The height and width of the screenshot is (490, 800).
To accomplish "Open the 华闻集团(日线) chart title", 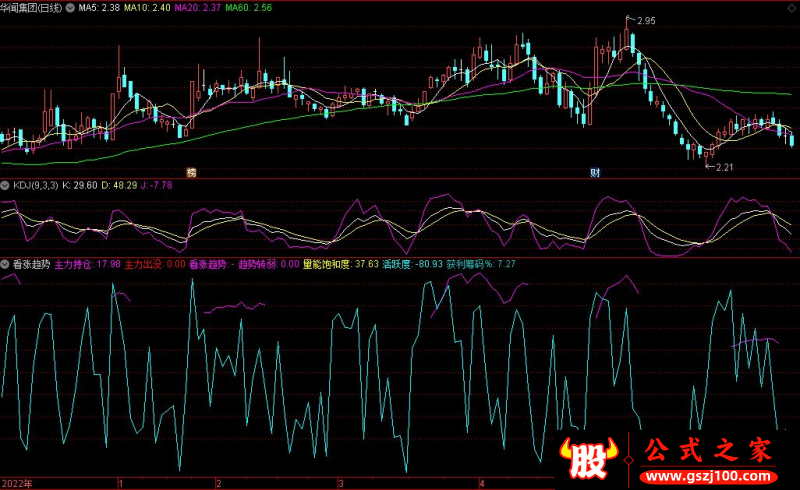I will click(31, 7).
